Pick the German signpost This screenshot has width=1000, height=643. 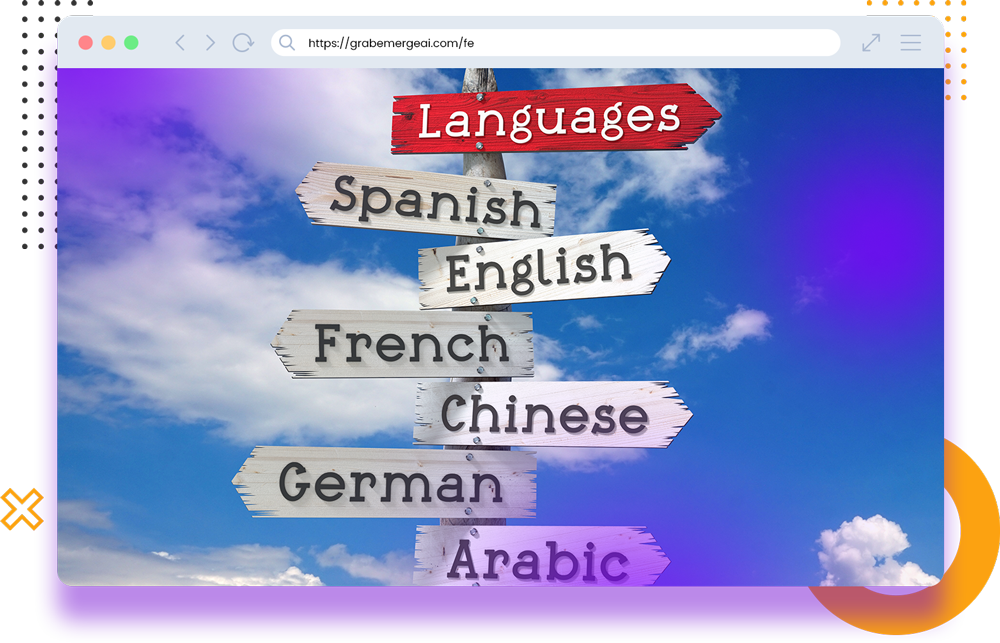pyautogui.click(x=388, y=482)
